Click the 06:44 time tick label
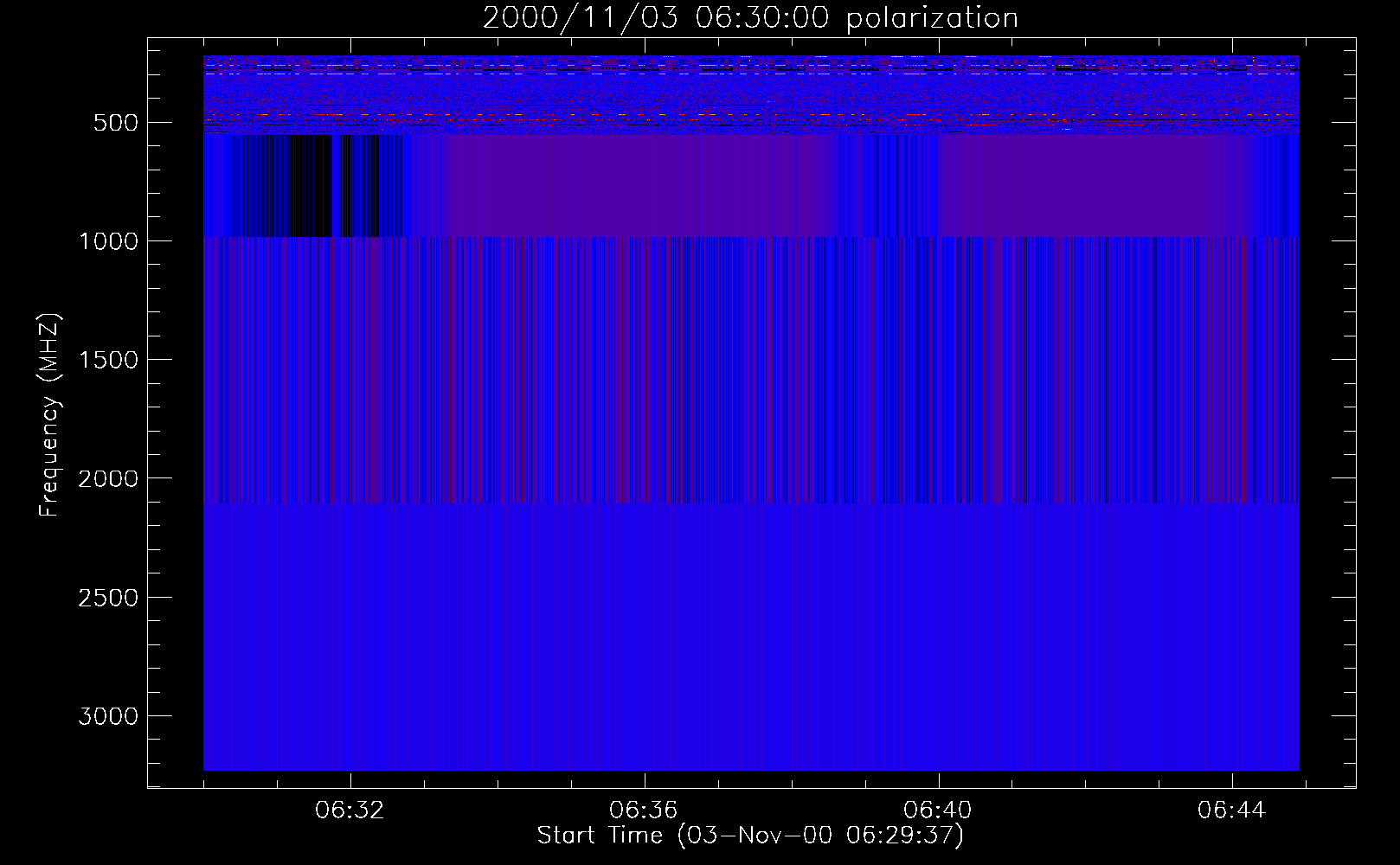 click(x=1232, y=811)
